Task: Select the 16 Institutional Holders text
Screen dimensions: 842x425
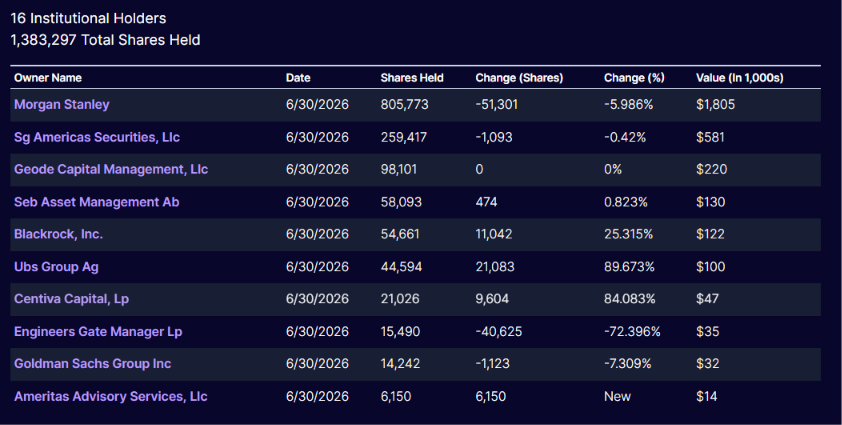Action: coord(89,18)
